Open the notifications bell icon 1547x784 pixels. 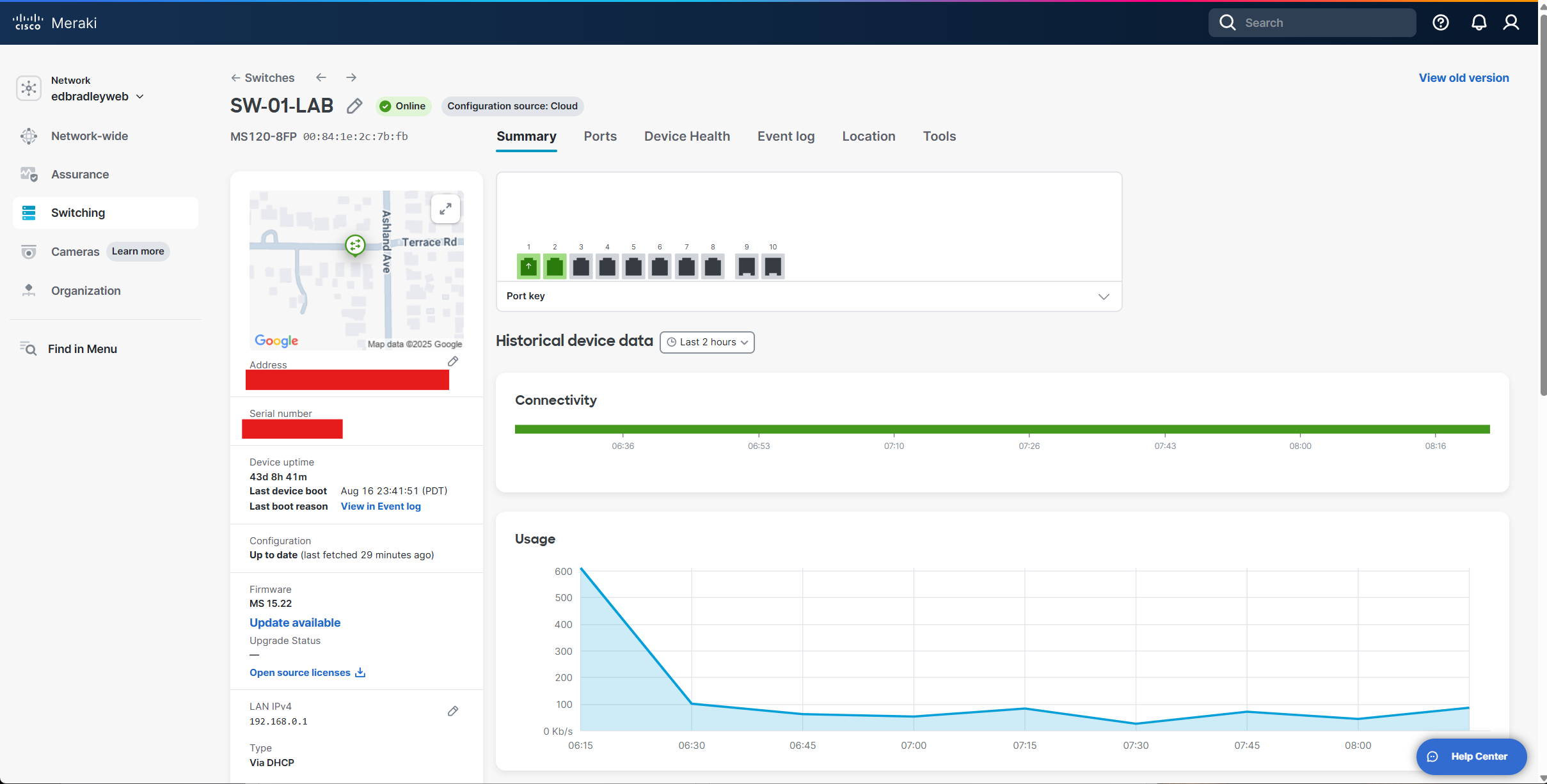click(1479, 23)
